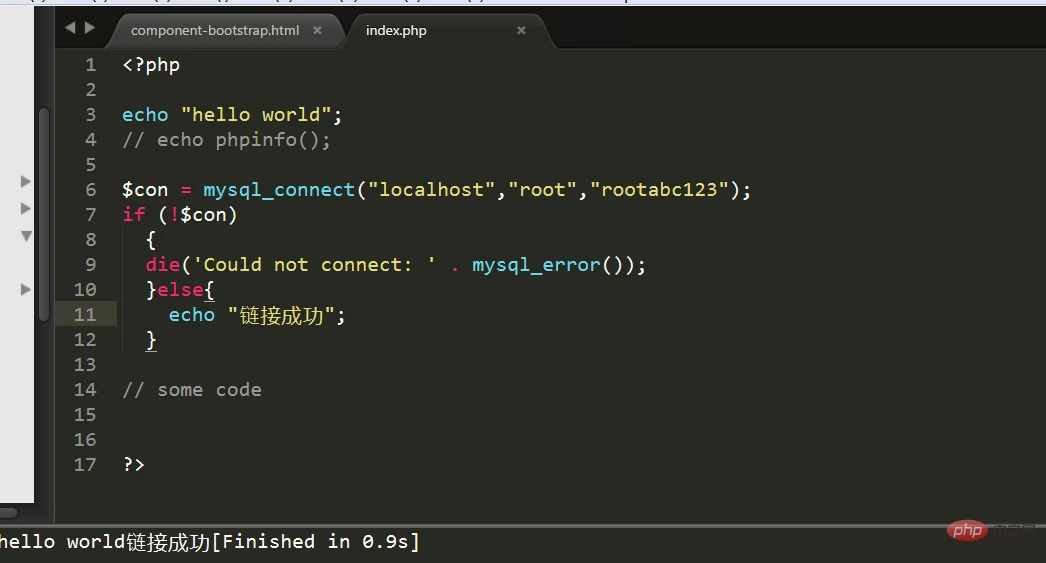
Task: Click the 'Could not connect: ' string
Action: (315, 265)
